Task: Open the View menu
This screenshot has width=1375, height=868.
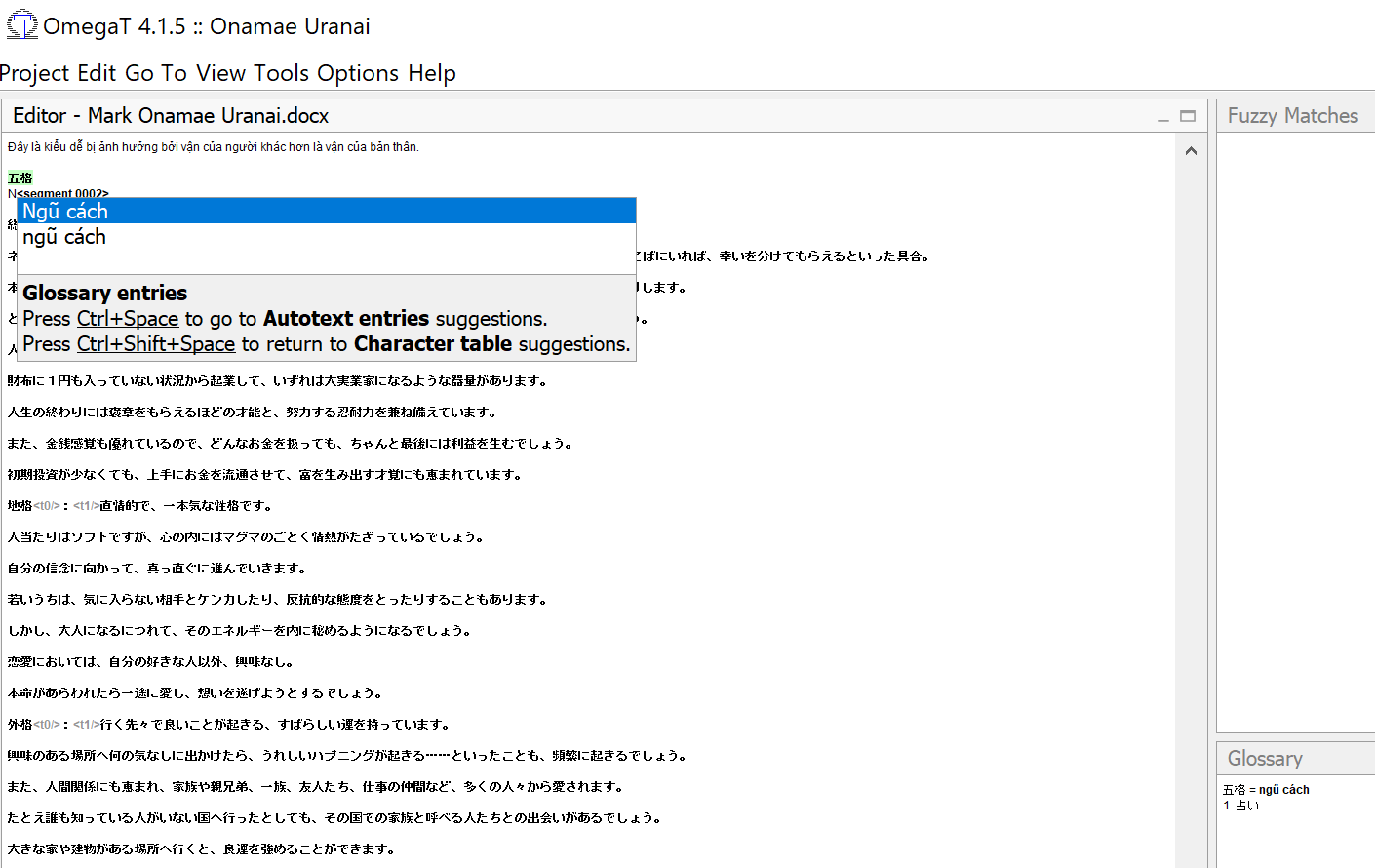Action: pos(220,73)
